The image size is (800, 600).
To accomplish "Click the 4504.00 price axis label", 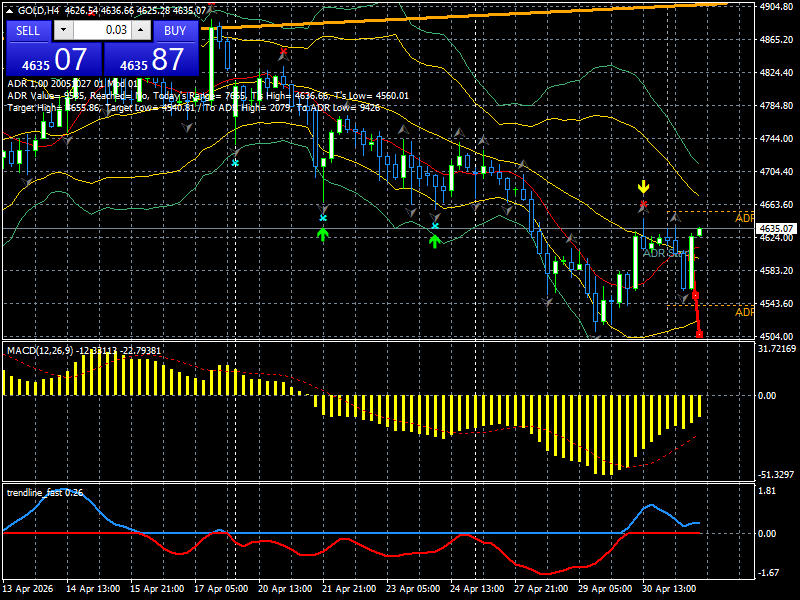I will tap(776, 336).
